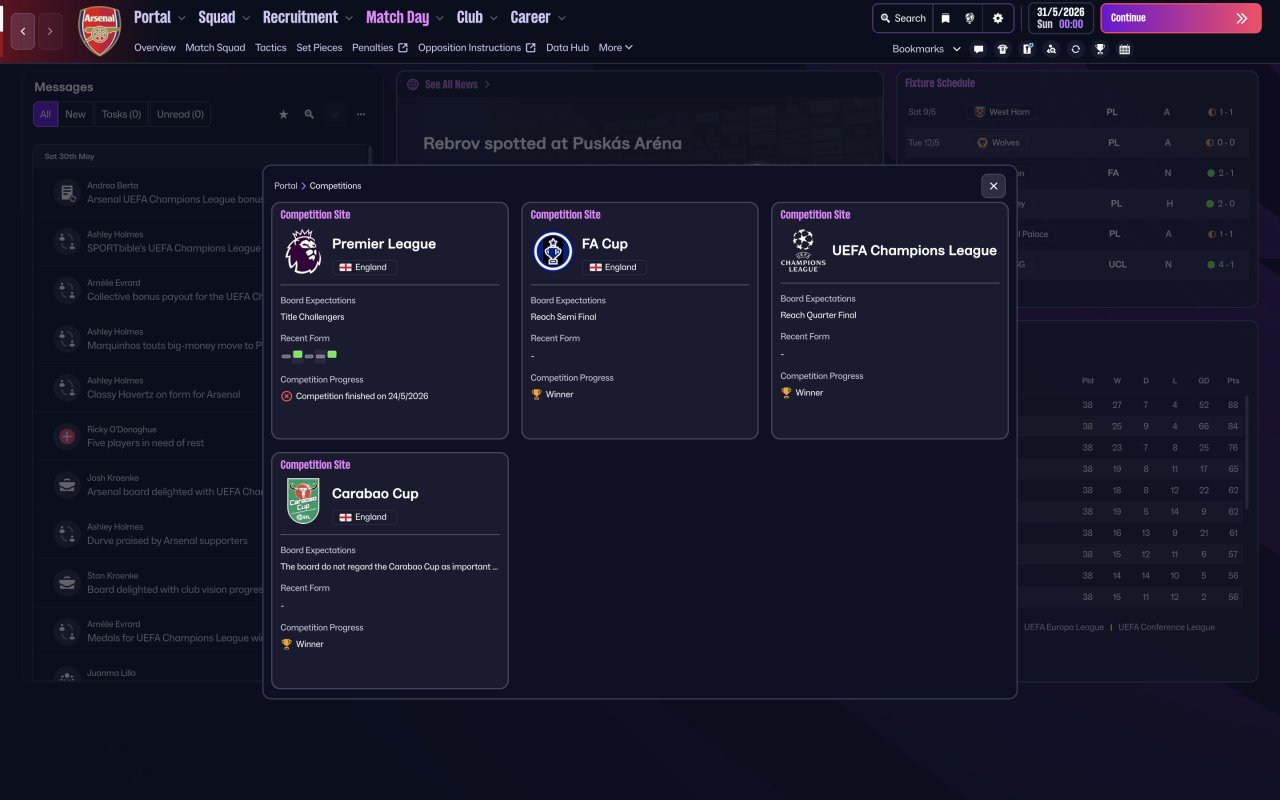This screenshot has height=800, width=1280.
Task: Close the Competitions popup
Action: tap(993, 186)
